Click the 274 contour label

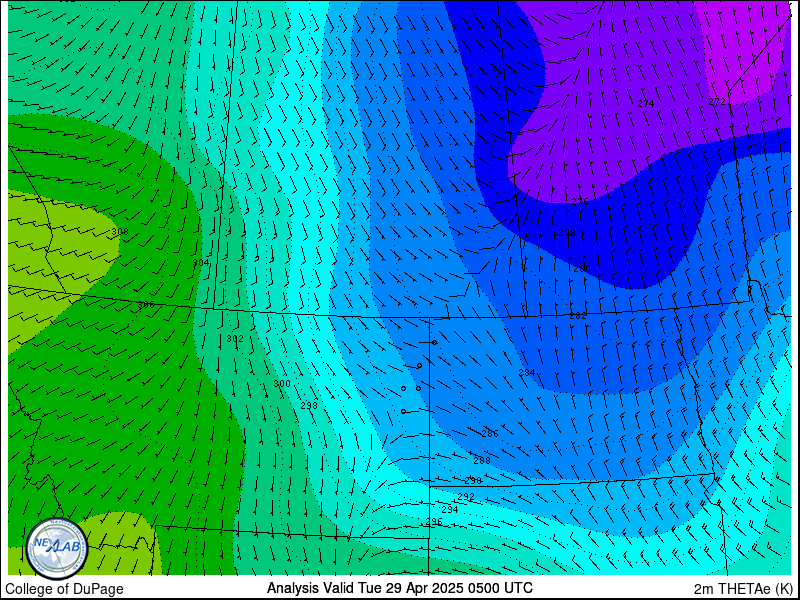point(645,104)
